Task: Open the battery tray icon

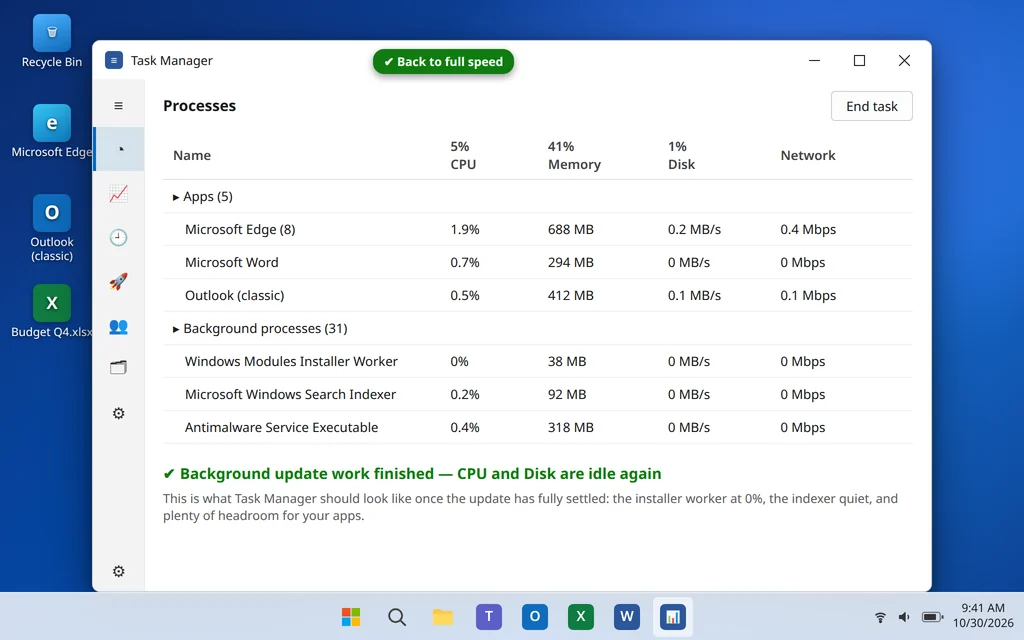Action: (x=933, y=616)
